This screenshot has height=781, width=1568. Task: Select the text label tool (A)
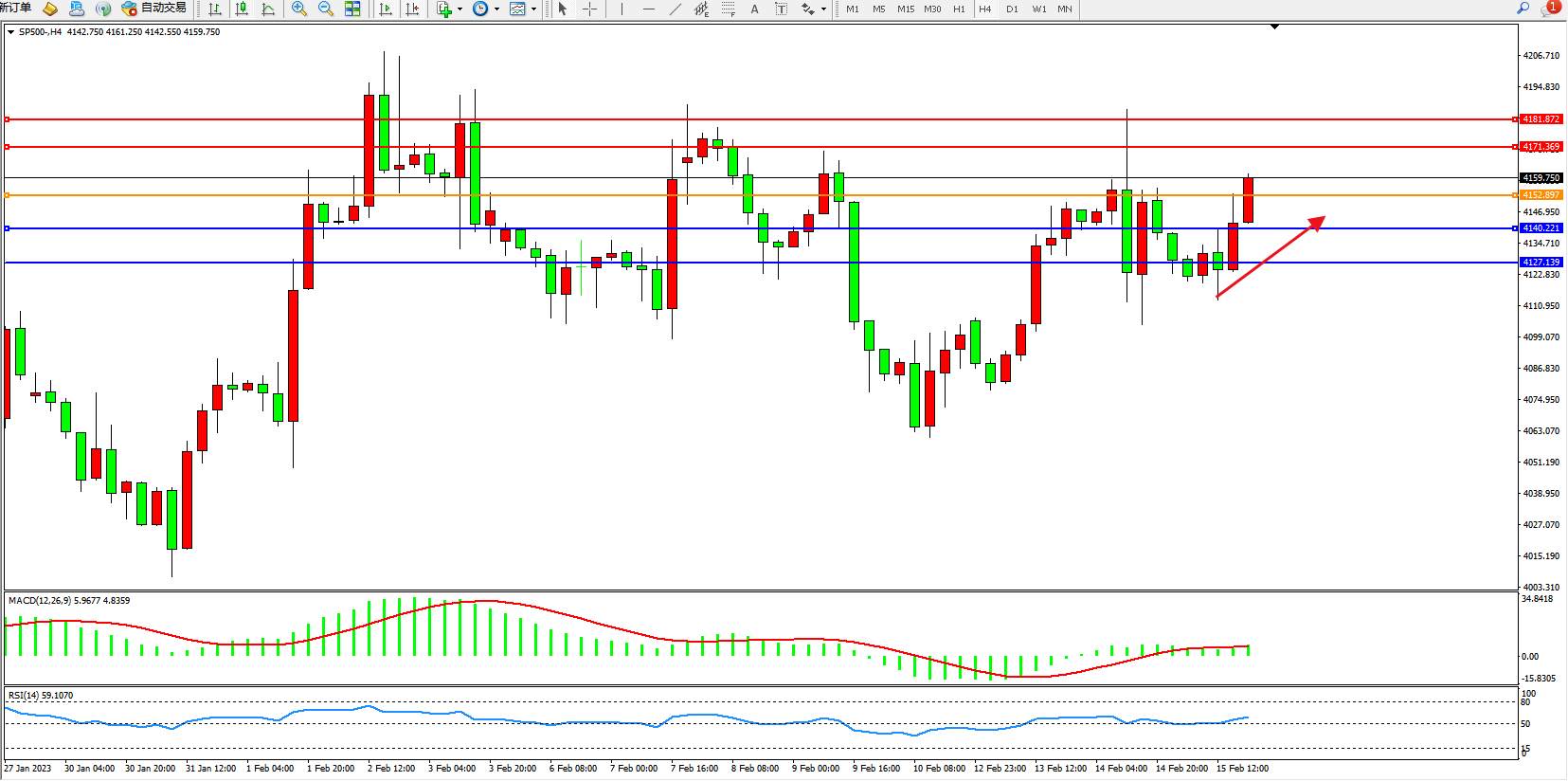click(x=754, y=9)
